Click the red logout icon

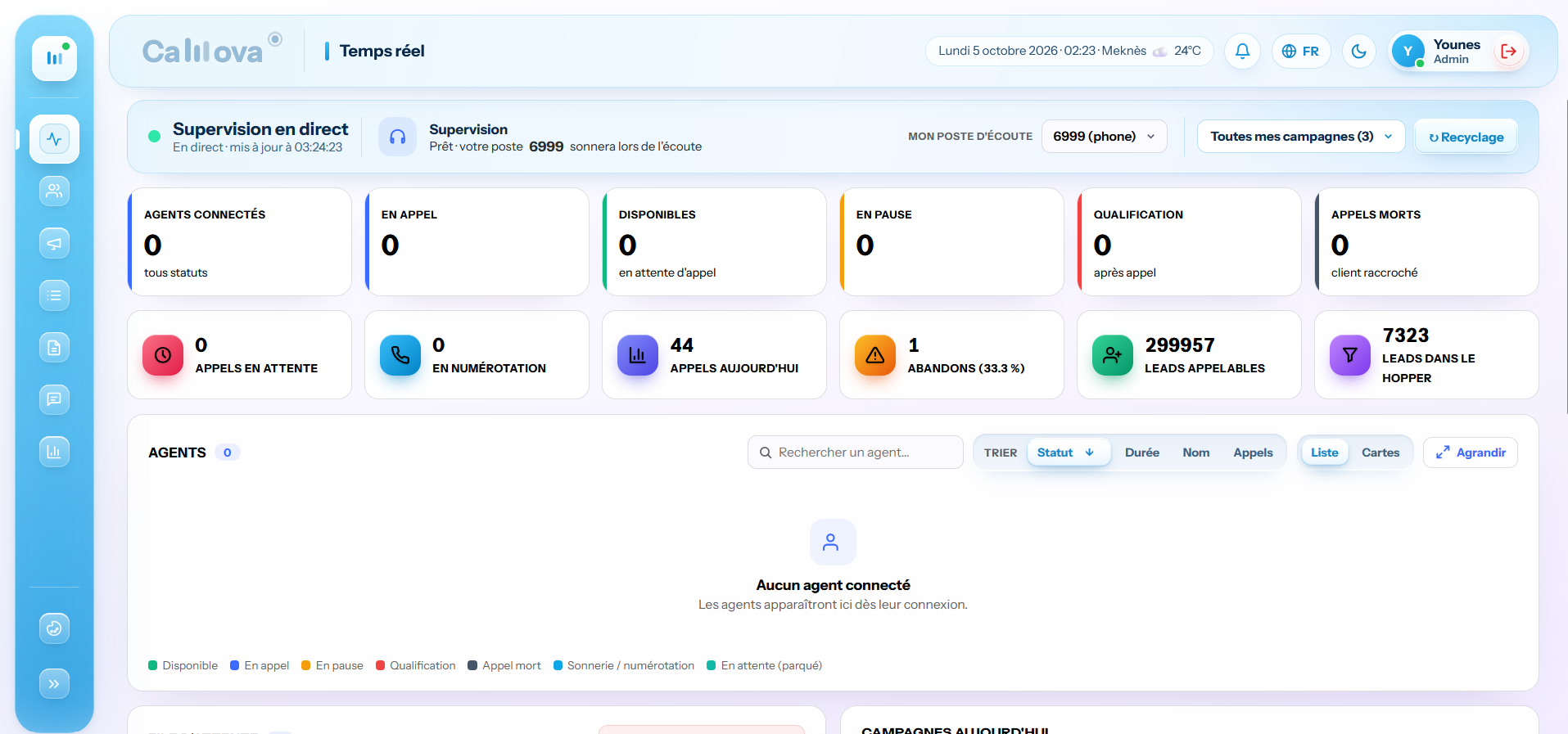[1508, 52]
